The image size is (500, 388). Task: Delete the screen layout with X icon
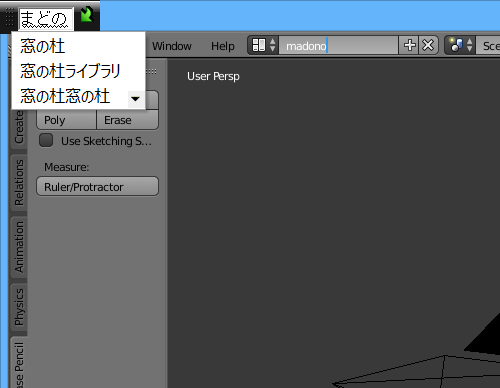click(x=428, y=45)
